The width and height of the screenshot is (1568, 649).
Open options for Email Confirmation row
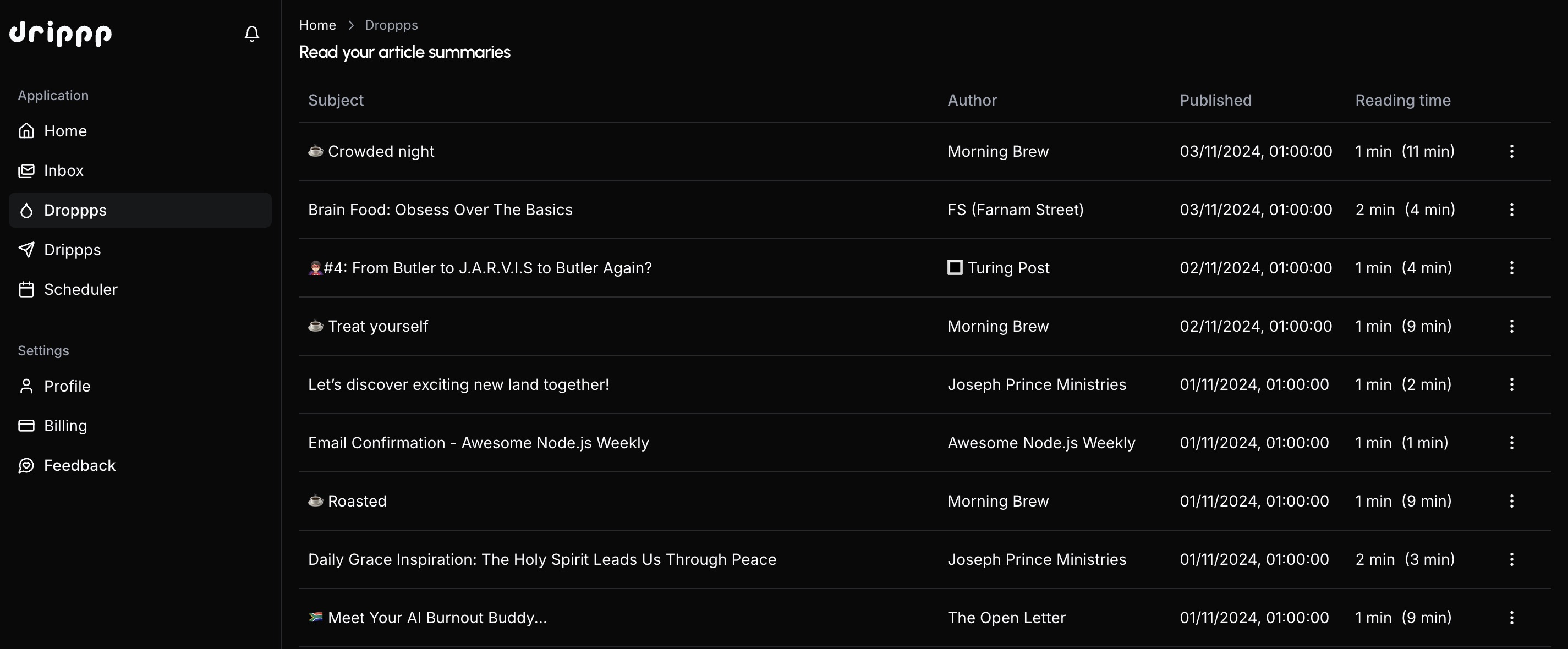click(1511, 443)
